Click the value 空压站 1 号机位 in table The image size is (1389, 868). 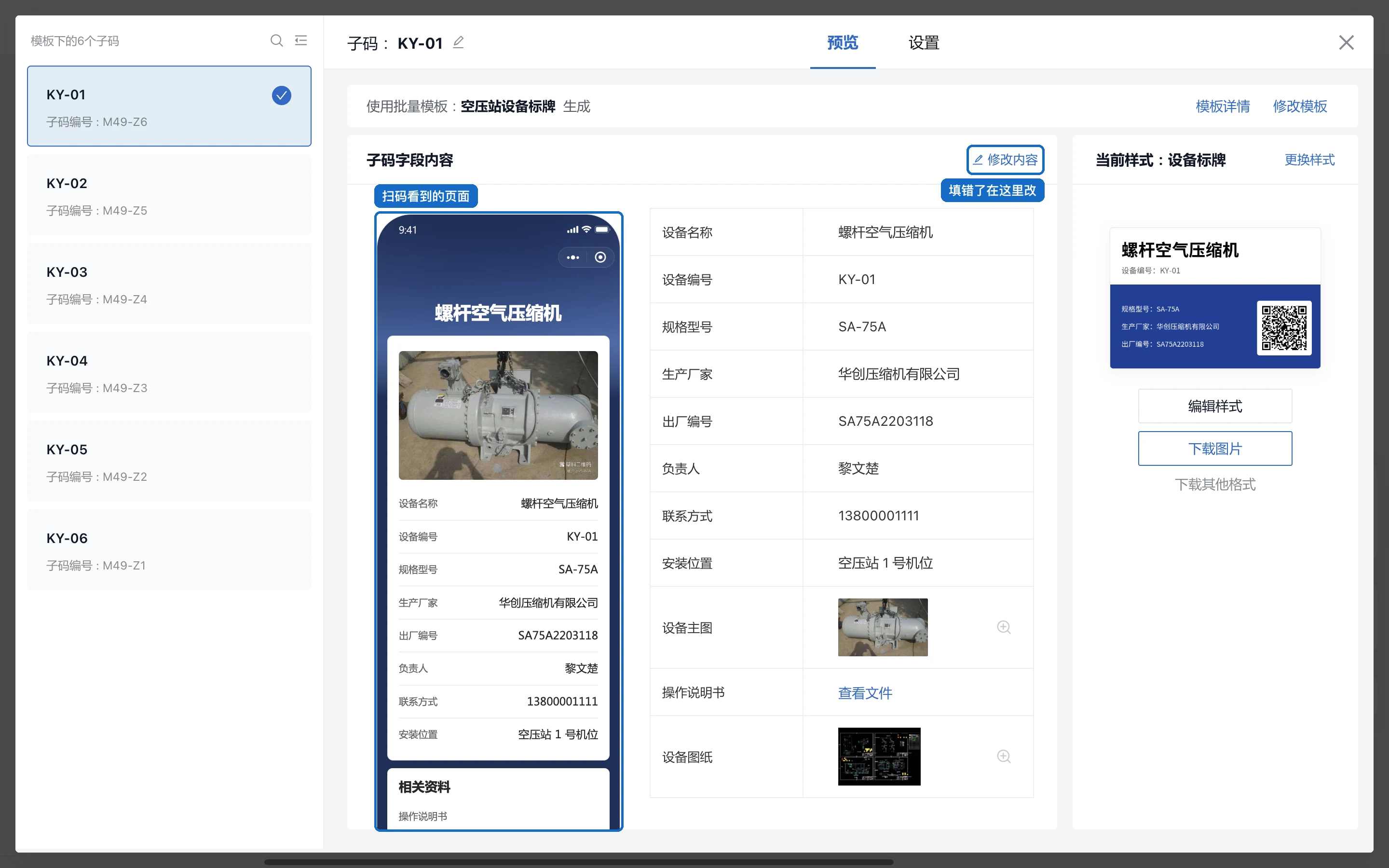[885, 563]
